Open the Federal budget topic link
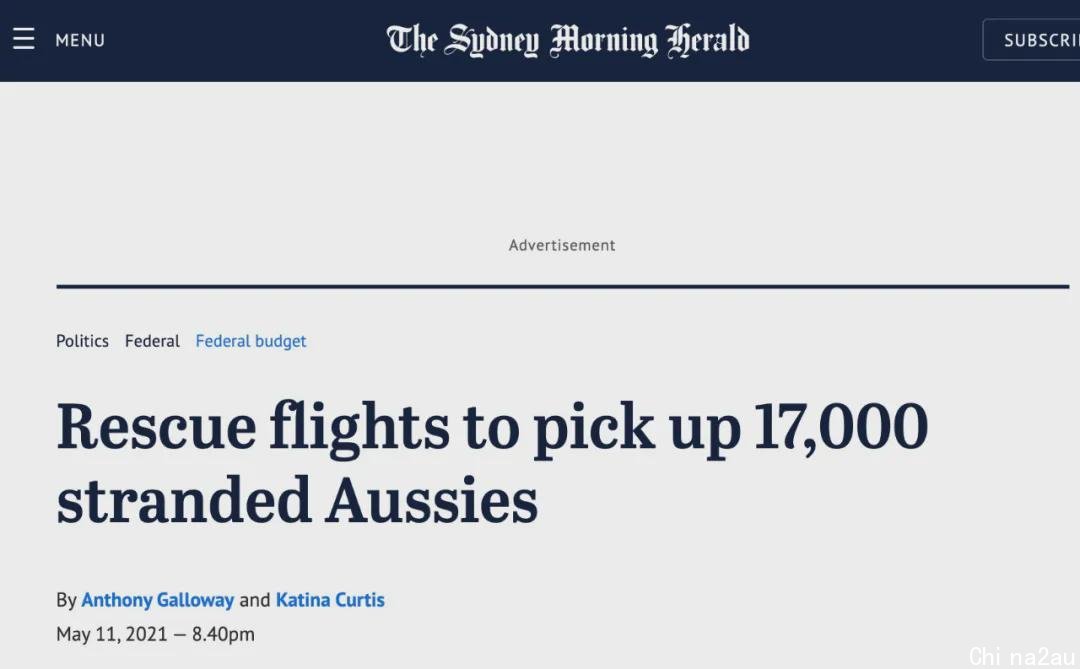The width and height of the screenshot is (1080, 669). click(251, 342)
